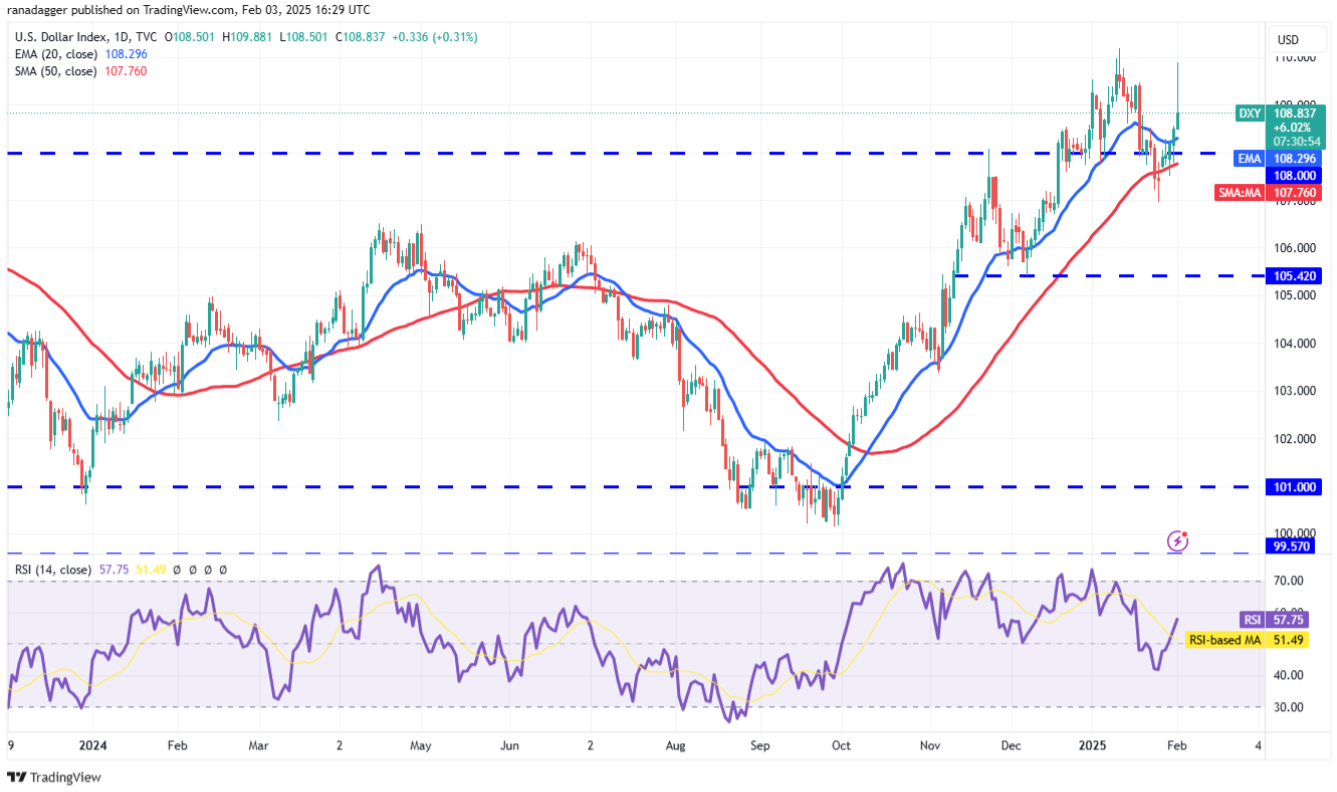Click the SMA value 107.760 in legend
The width and height of the screenshot is (1337, 792).
[x=125, y=71]
